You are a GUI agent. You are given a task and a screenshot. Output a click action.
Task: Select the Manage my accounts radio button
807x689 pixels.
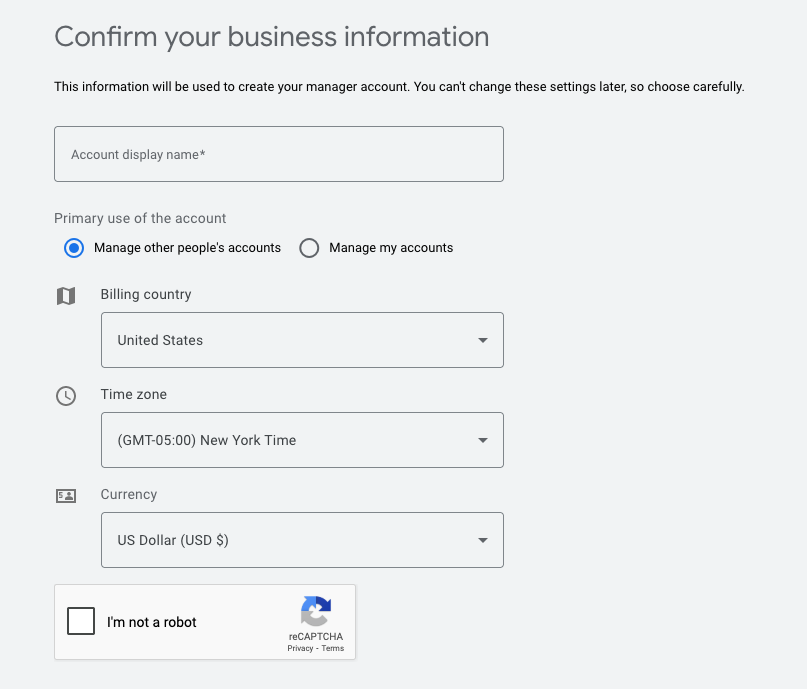pos(309,248)
